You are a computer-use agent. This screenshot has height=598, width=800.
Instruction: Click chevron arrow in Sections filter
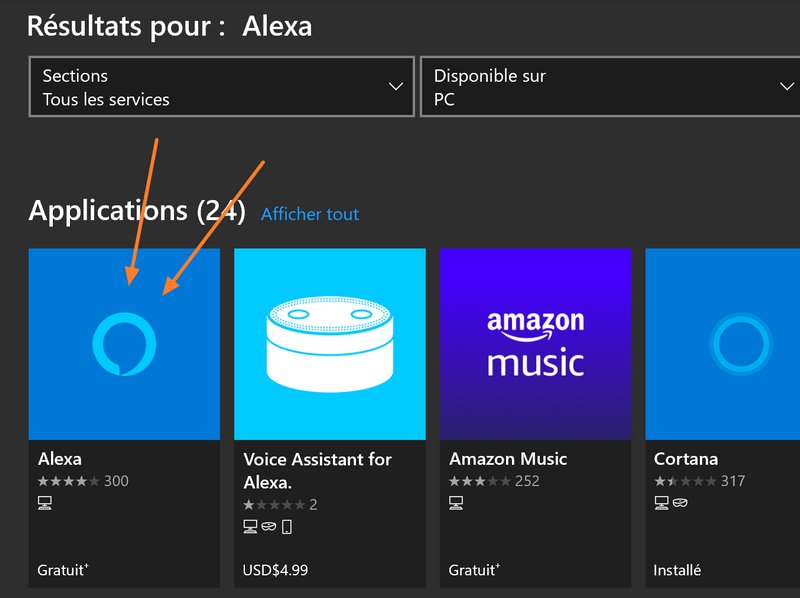(x=395, y=88)
